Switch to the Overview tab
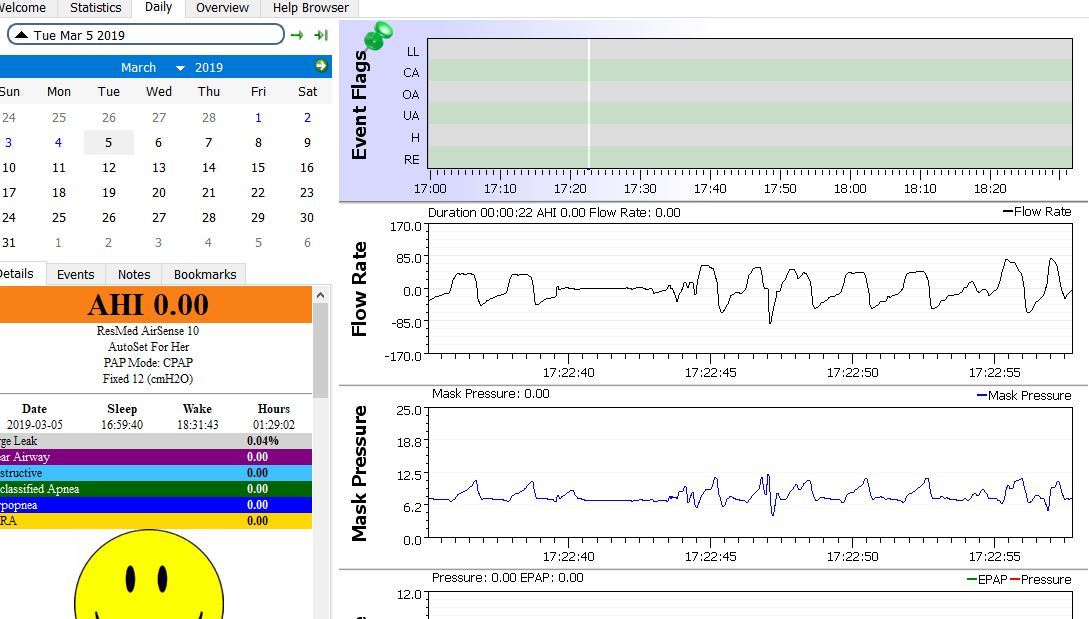Image resolution: width=1089 pixels, height=619 pixels. 222,8
